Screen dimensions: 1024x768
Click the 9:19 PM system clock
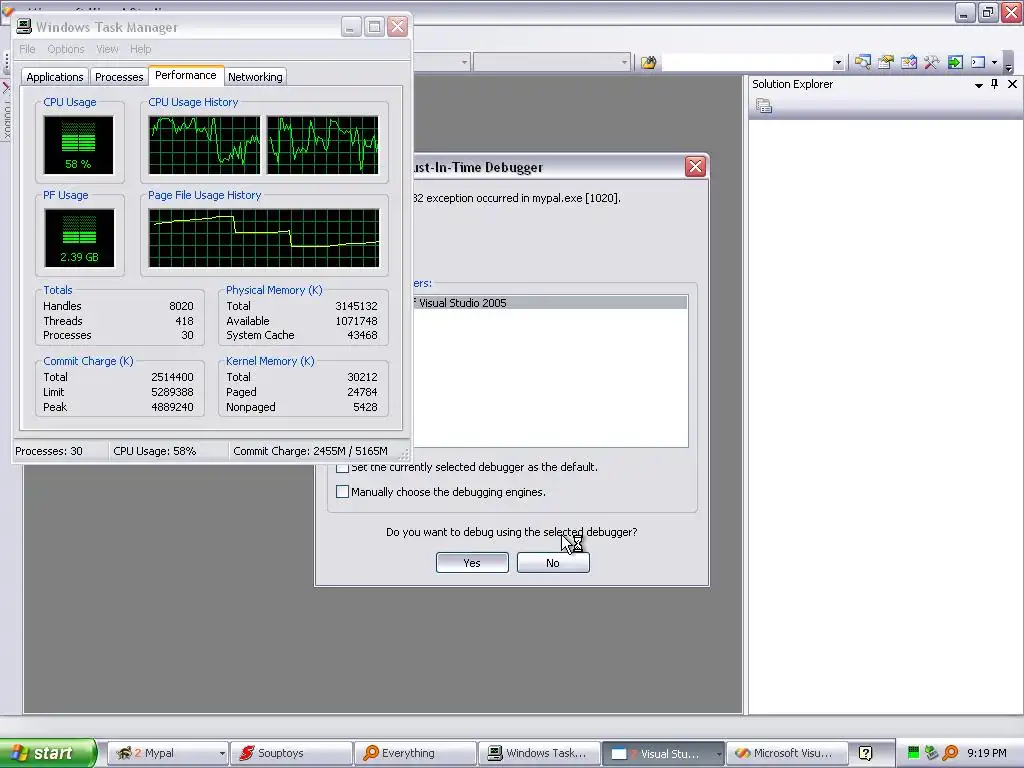click(987, 753)
